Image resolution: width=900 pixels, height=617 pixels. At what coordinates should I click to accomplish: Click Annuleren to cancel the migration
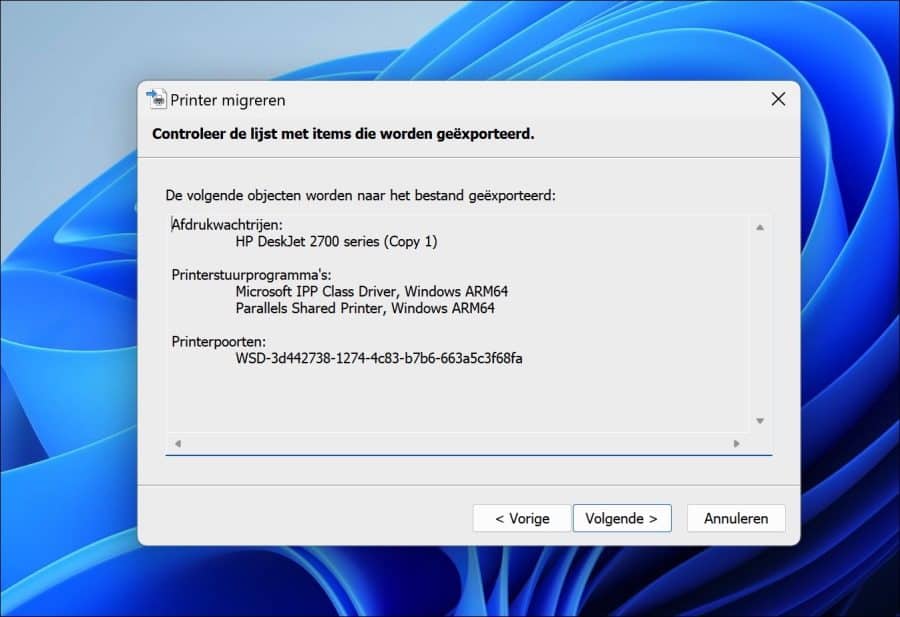(736, 518)
